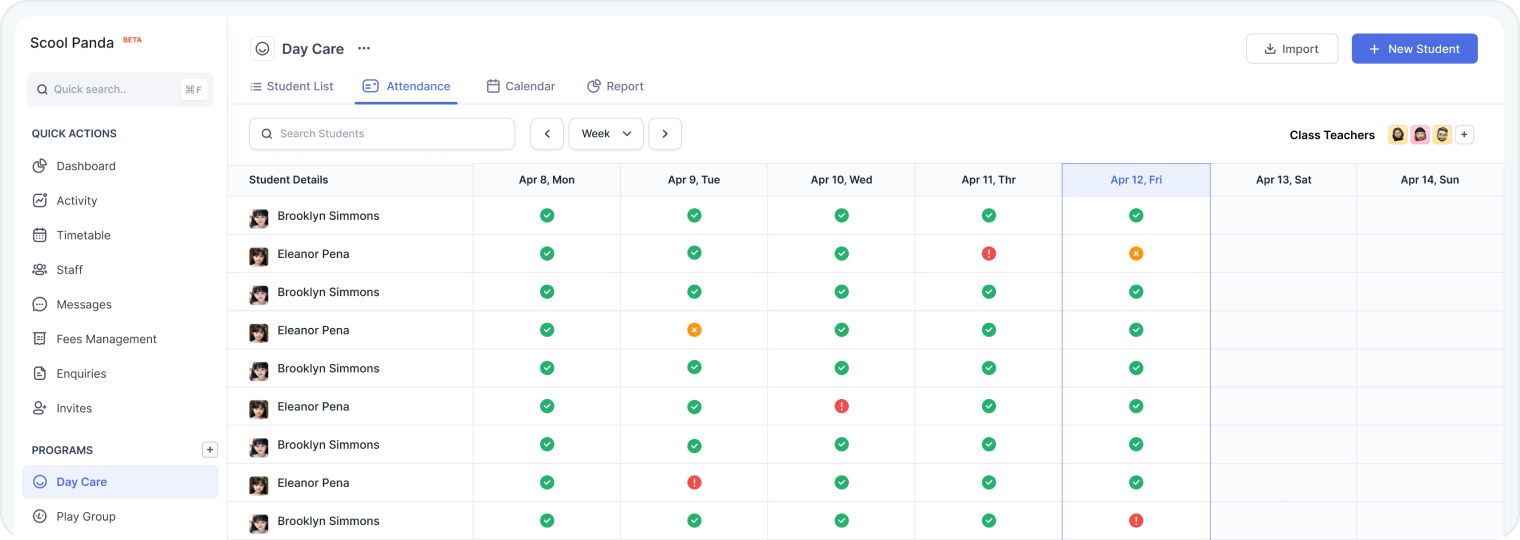Open the Week range dropdown
The image size is (1520, 540).
click(606, 134)
